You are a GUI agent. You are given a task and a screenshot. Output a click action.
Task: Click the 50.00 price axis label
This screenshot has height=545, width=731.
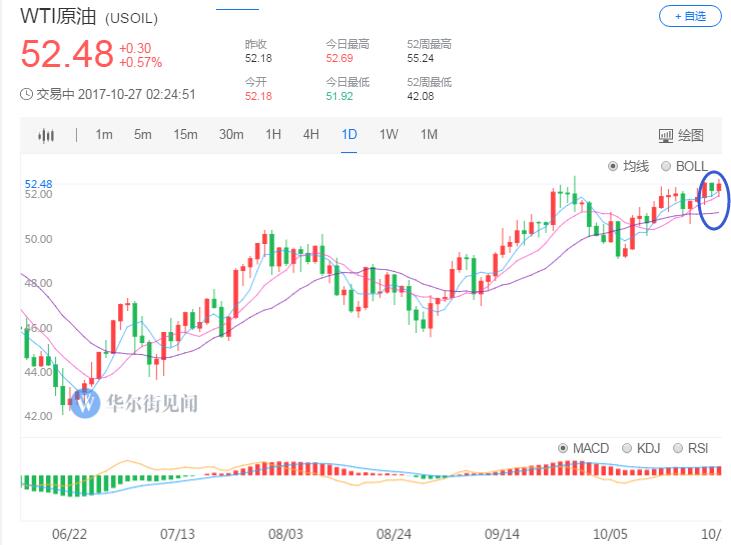[x=38, y=239]
